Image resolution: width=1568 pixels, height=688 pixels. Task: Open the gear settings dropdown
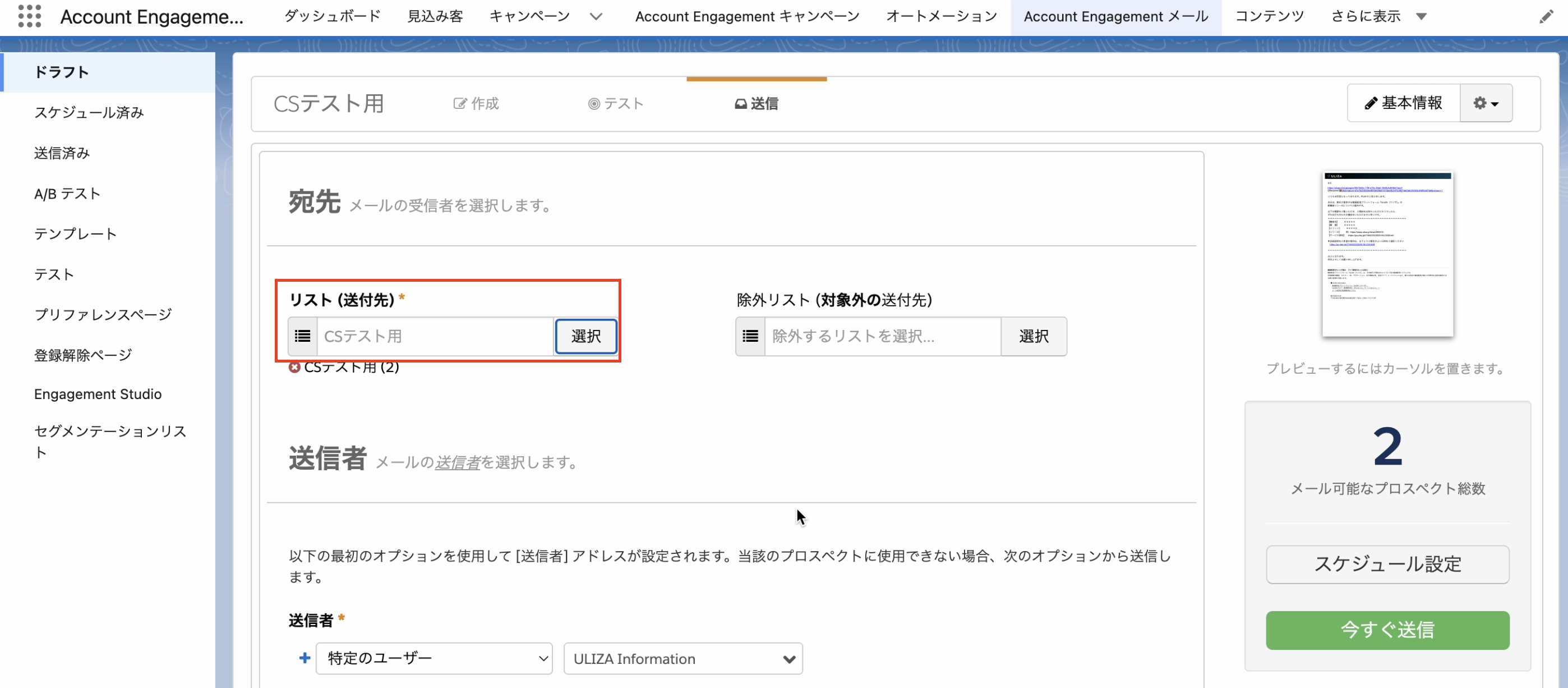(x=1486, y=103)
